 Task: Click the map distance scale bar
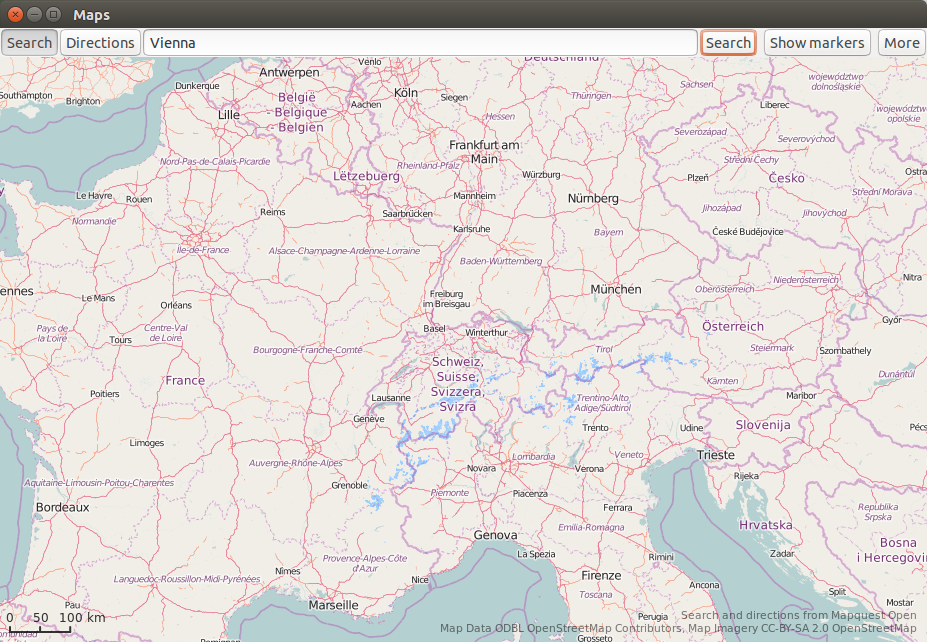pos(40,626)
